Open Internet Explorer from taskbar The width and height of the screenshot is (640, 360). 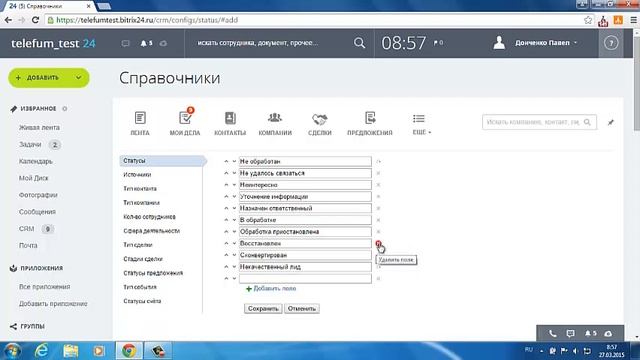(x=41, y=351)
